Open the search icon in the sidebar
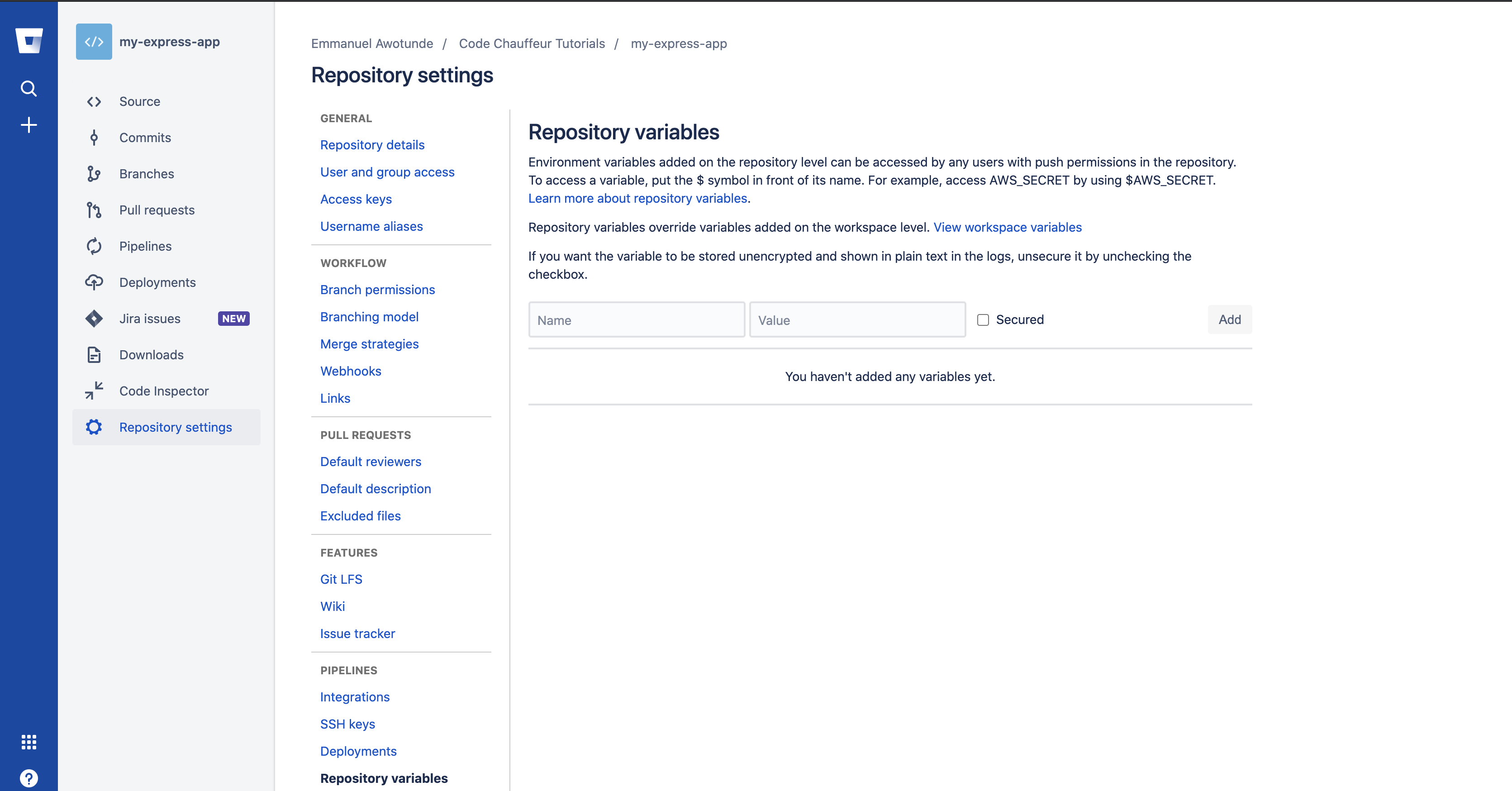Screen dimensions: 1512x791 pyautogui.click(x=28, y=88)
